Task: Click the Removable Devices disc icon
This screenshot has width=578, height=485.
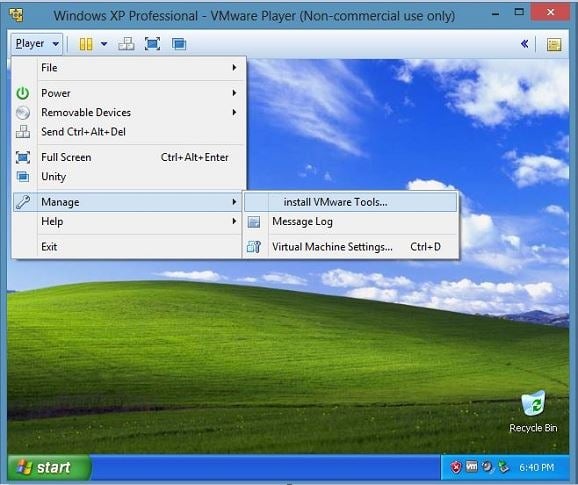Action: (x=23, y=112)
